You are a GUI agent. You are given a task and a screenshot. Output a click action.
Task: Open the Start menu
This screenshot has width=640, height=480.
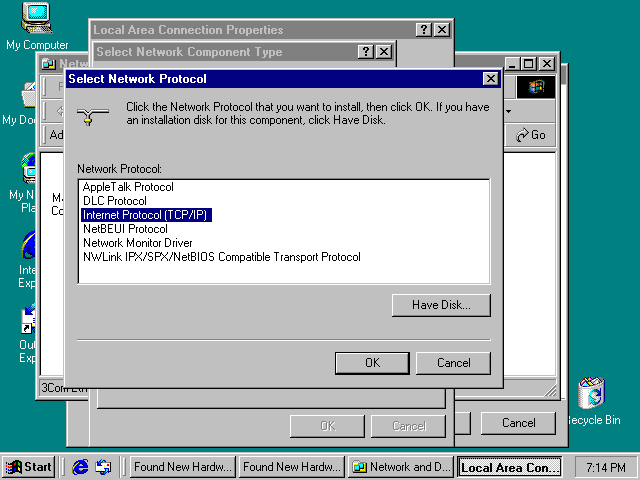tap(28, 467)
